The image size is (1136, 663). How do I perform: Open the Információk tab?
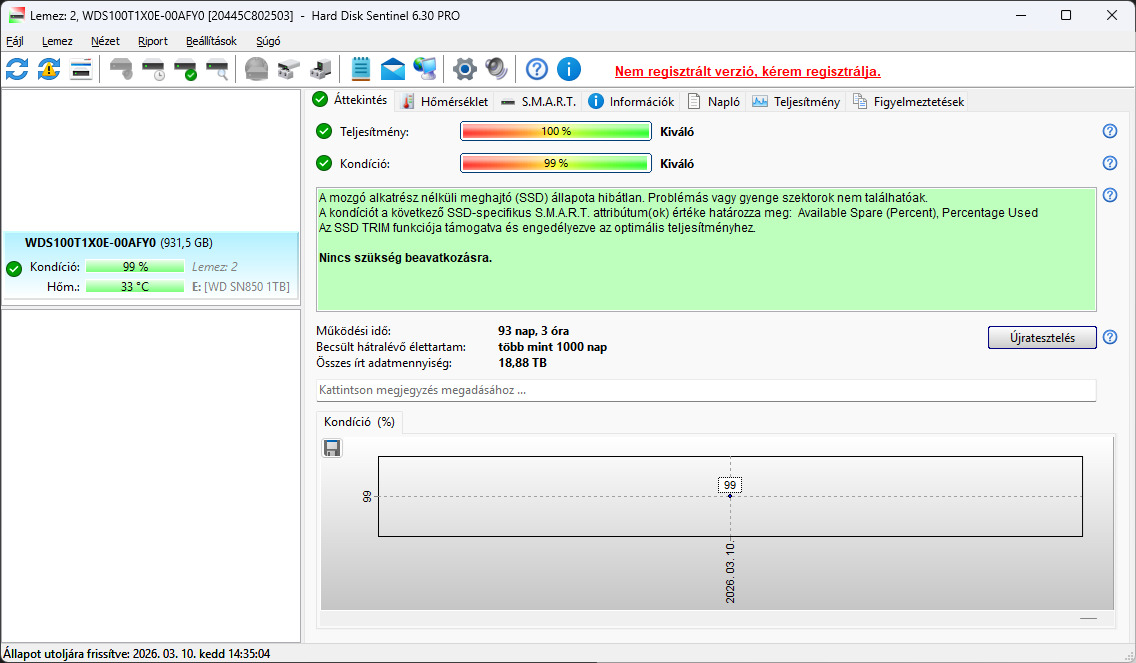[631, 101]
